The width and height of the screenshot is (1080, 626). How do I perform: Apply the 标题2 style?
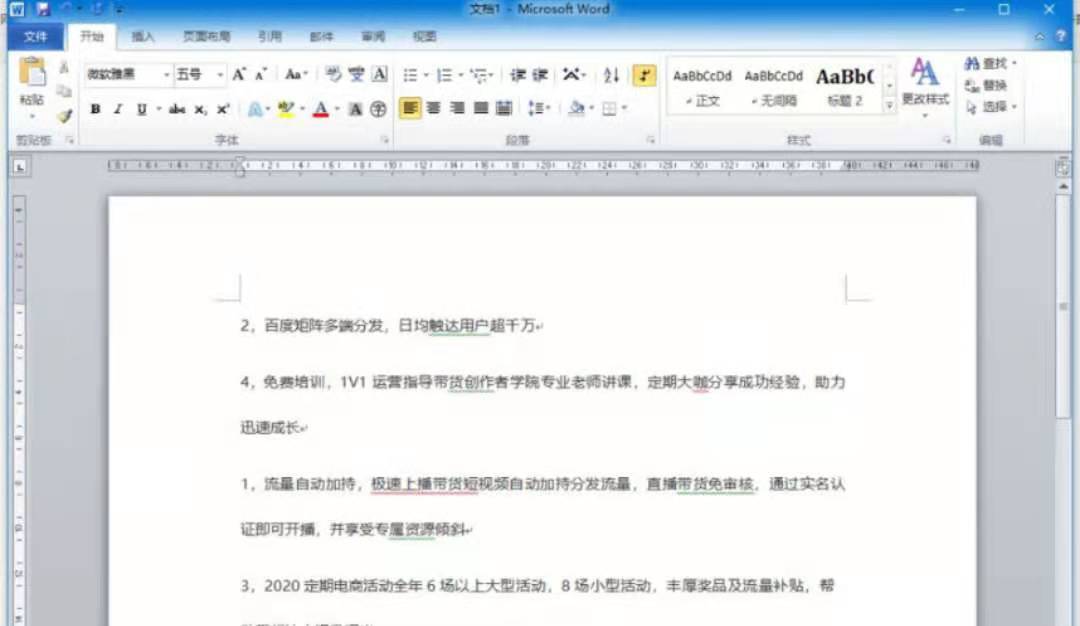pyautogui.click(x=843, y=84)
